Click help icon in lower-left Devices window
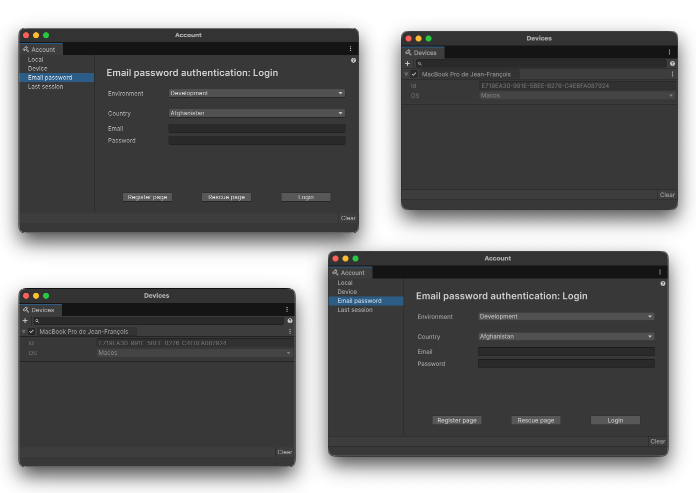The height and width of the screenshot is (493, 696). click(x=290, y=321)
